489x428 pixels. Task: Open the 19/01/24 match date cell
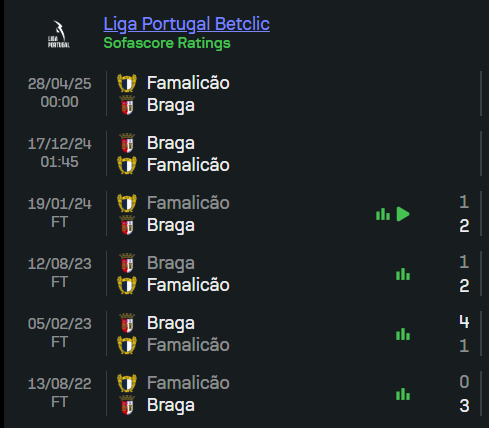tap(59, 213)
